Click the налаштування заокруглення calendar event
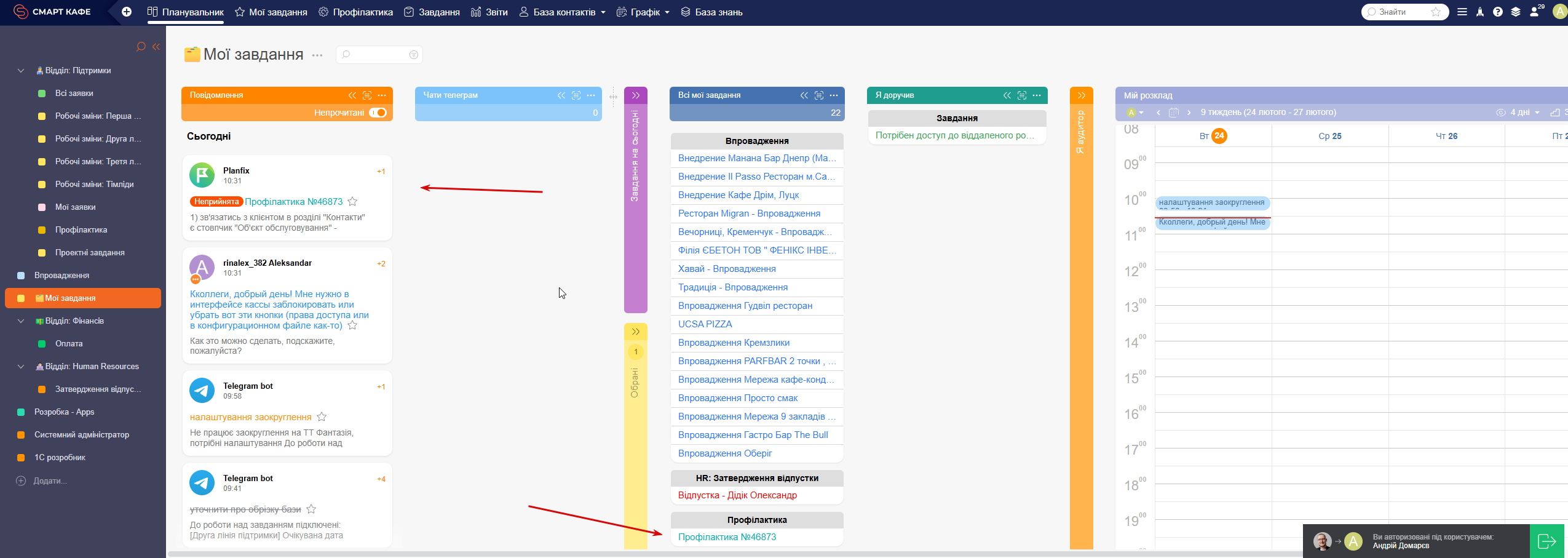 [1212, 202]
